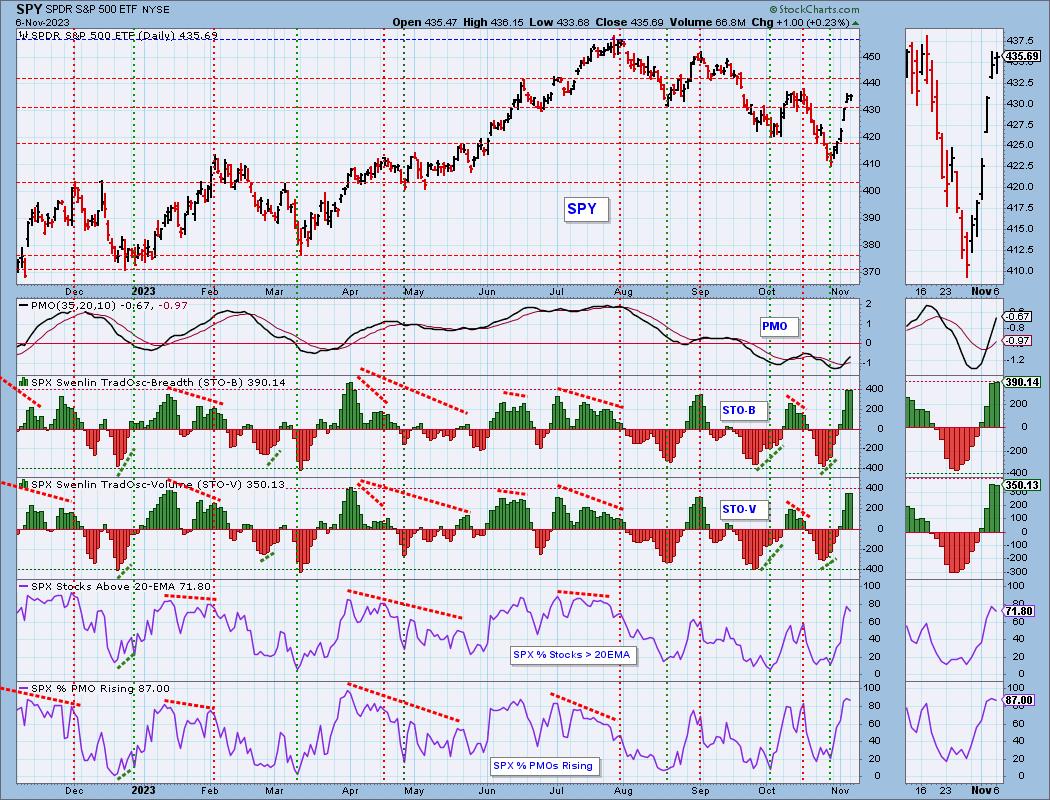Click the 71.80 value tag on right axis
The image size is (1050, 800).
point(1021,611)
